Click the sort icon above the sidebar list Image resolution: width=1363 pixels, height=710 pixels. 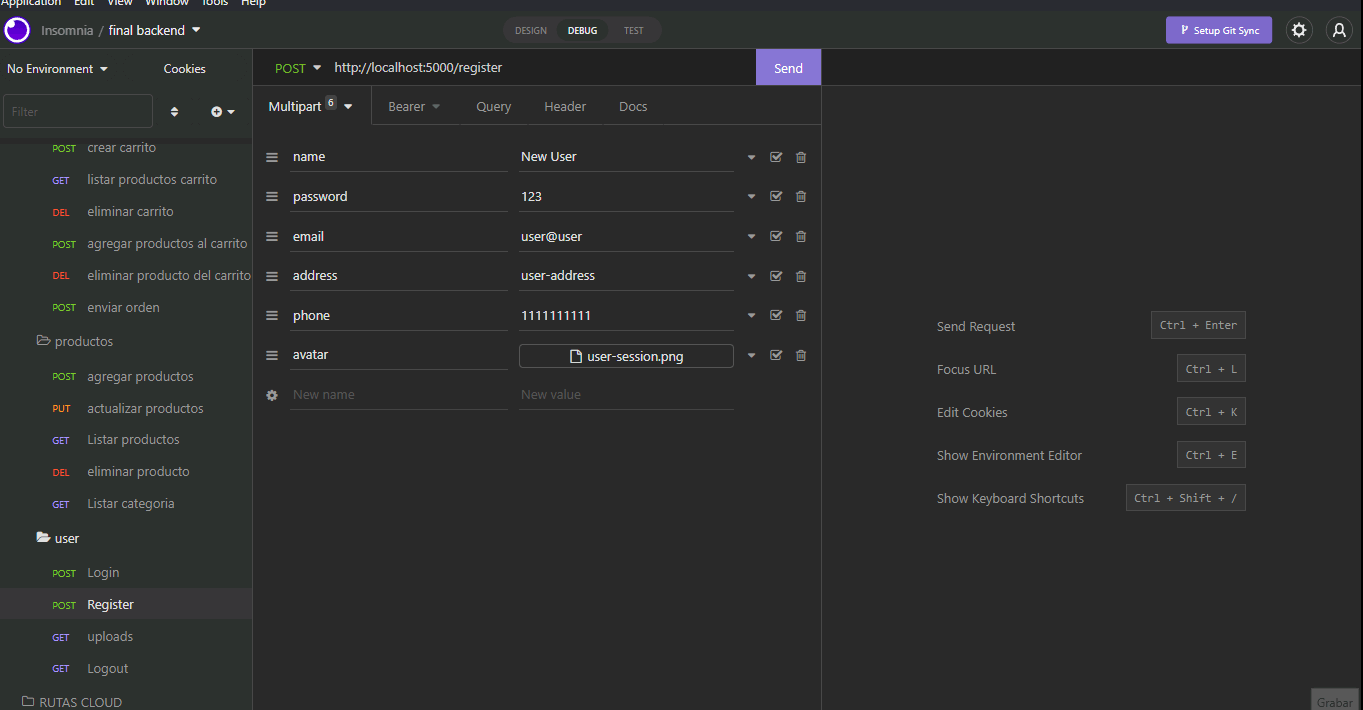pos(174,111)
